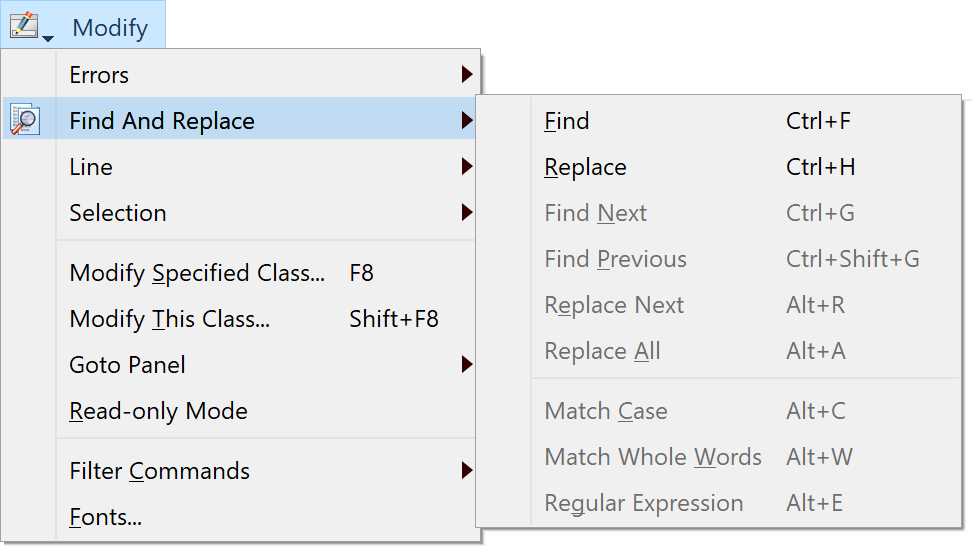972x553 pixels.
Task: Choose the Replace All entry
Action: point(746,351)
